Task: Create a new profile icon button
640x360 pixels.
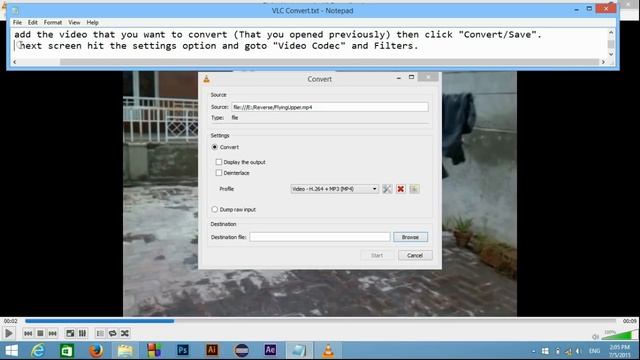Action: (414, 189)
